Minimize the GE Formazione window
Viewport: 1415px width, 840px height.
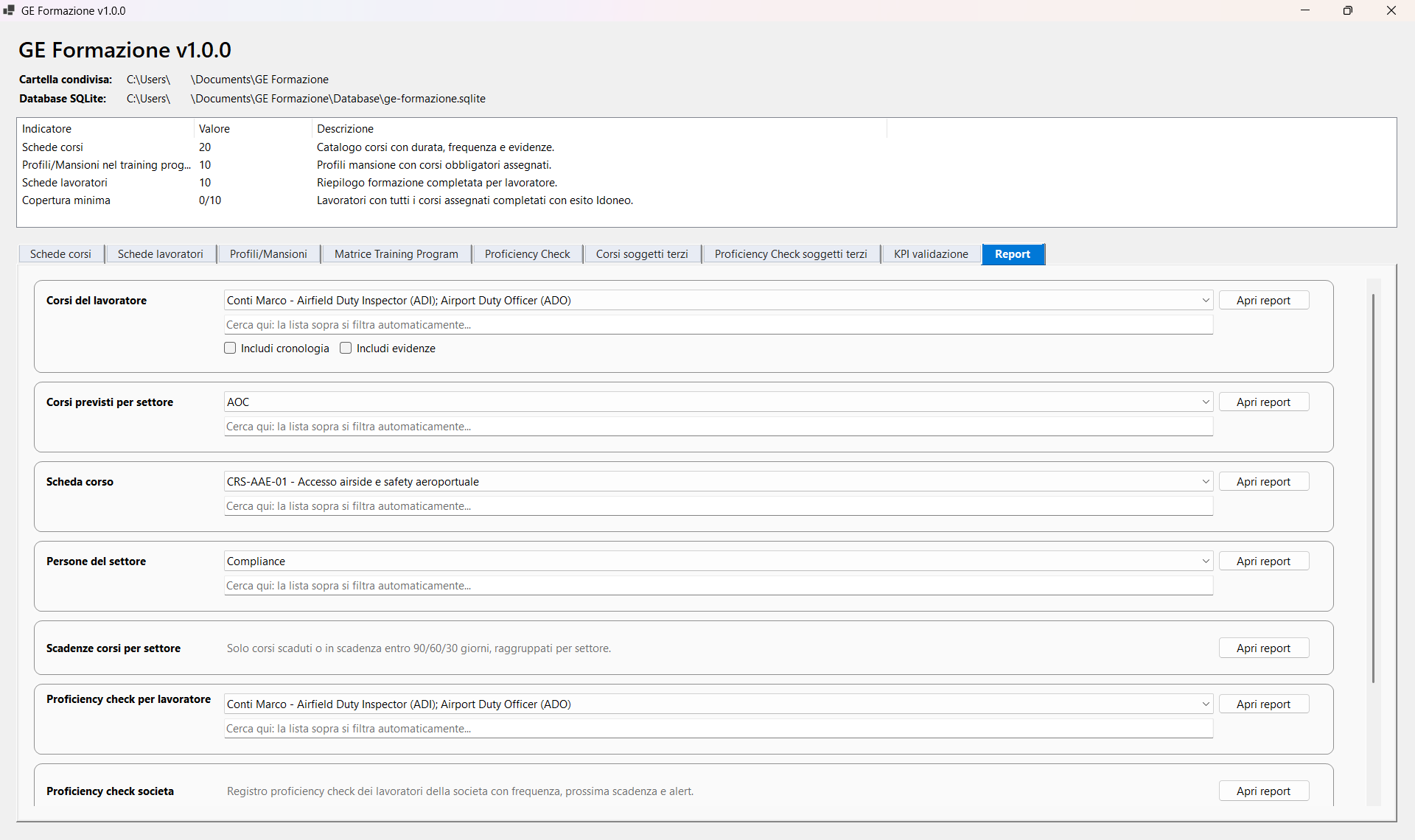[x=1305, y=10]
